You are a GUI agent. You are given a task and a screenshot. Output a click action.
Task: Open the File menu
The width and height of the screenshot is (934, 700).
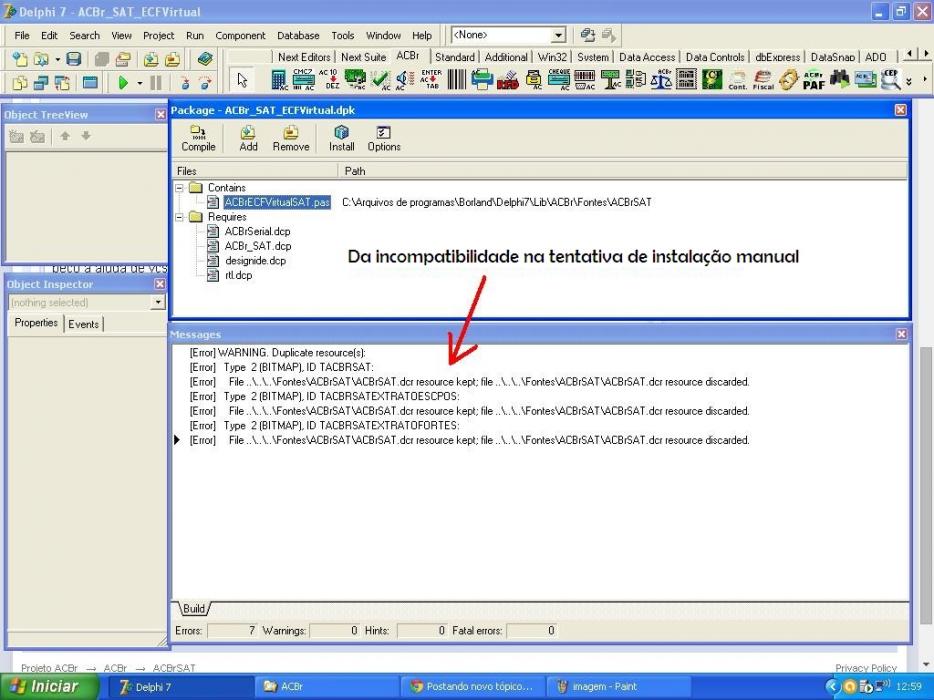click(x=22, y=36)
